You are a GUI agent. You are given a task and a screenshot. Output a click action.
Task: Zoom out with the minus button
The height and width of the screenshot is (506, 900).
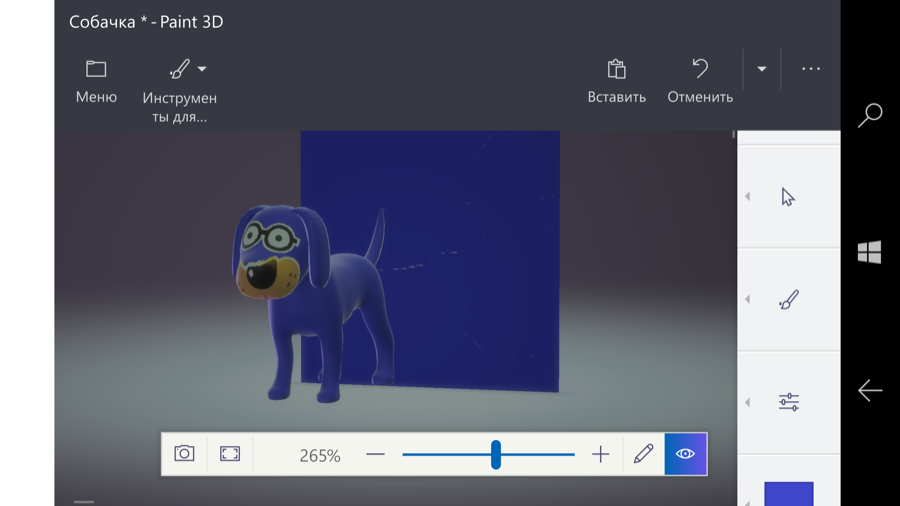375,454
